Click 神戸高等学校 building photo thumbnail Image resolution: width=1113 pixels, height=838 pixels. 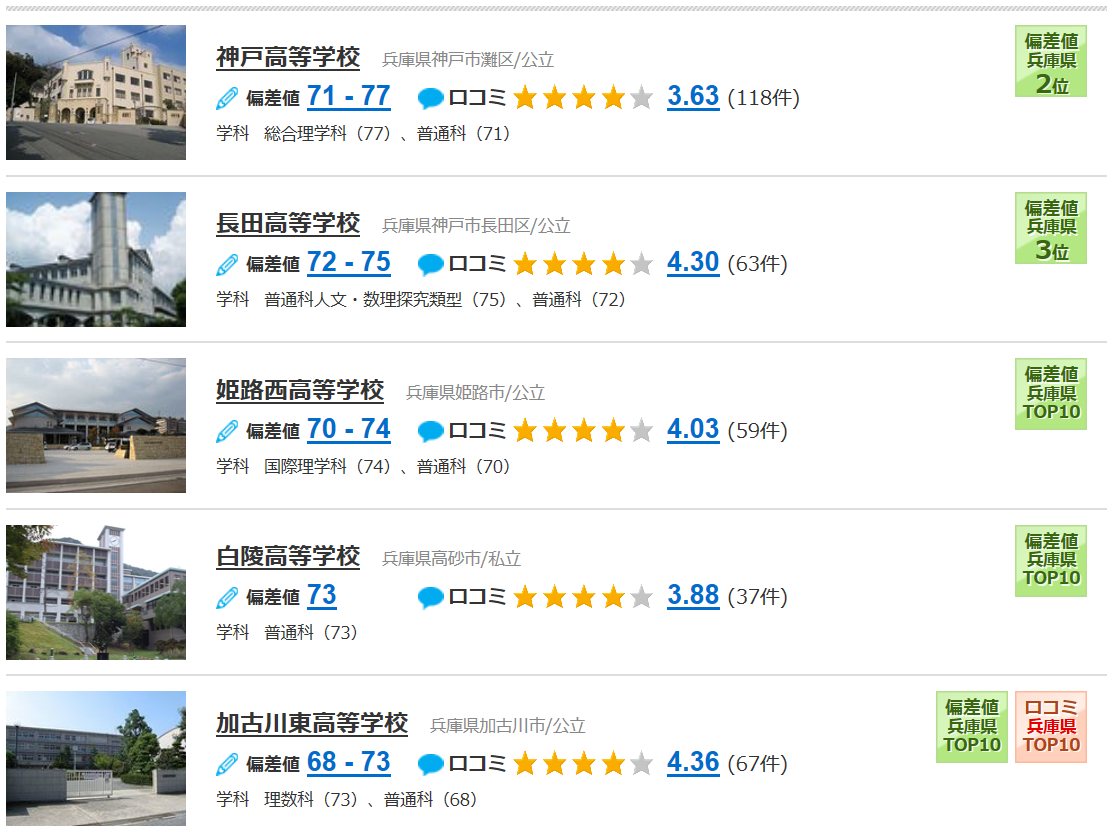click(96, 92)
